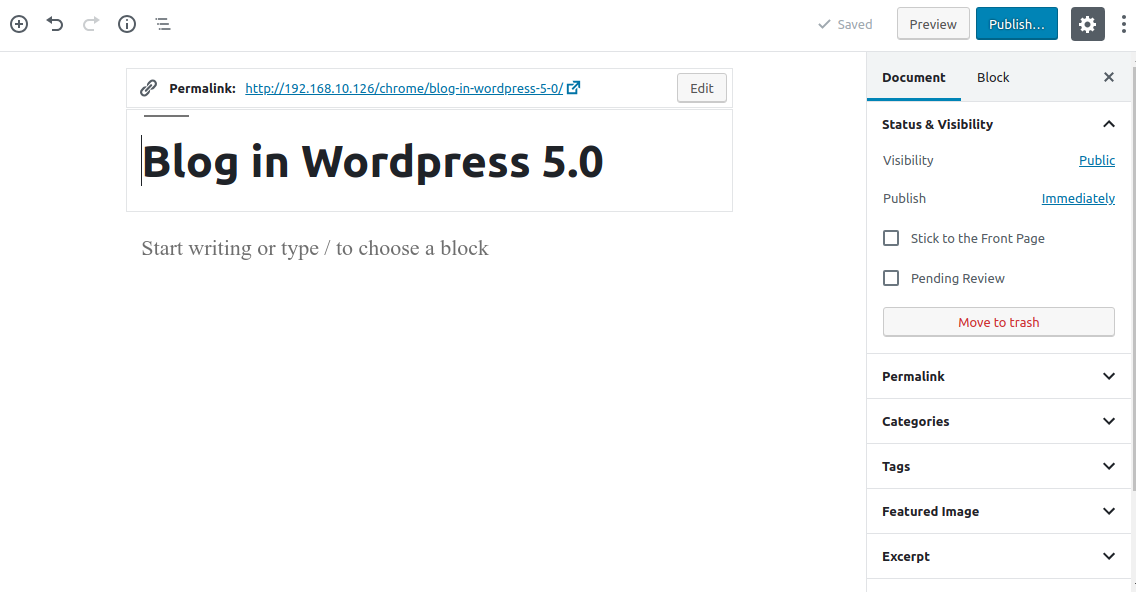1136x592 pixels.
Task: Toggle the settings gear icon
Action: click(1087, 24)
